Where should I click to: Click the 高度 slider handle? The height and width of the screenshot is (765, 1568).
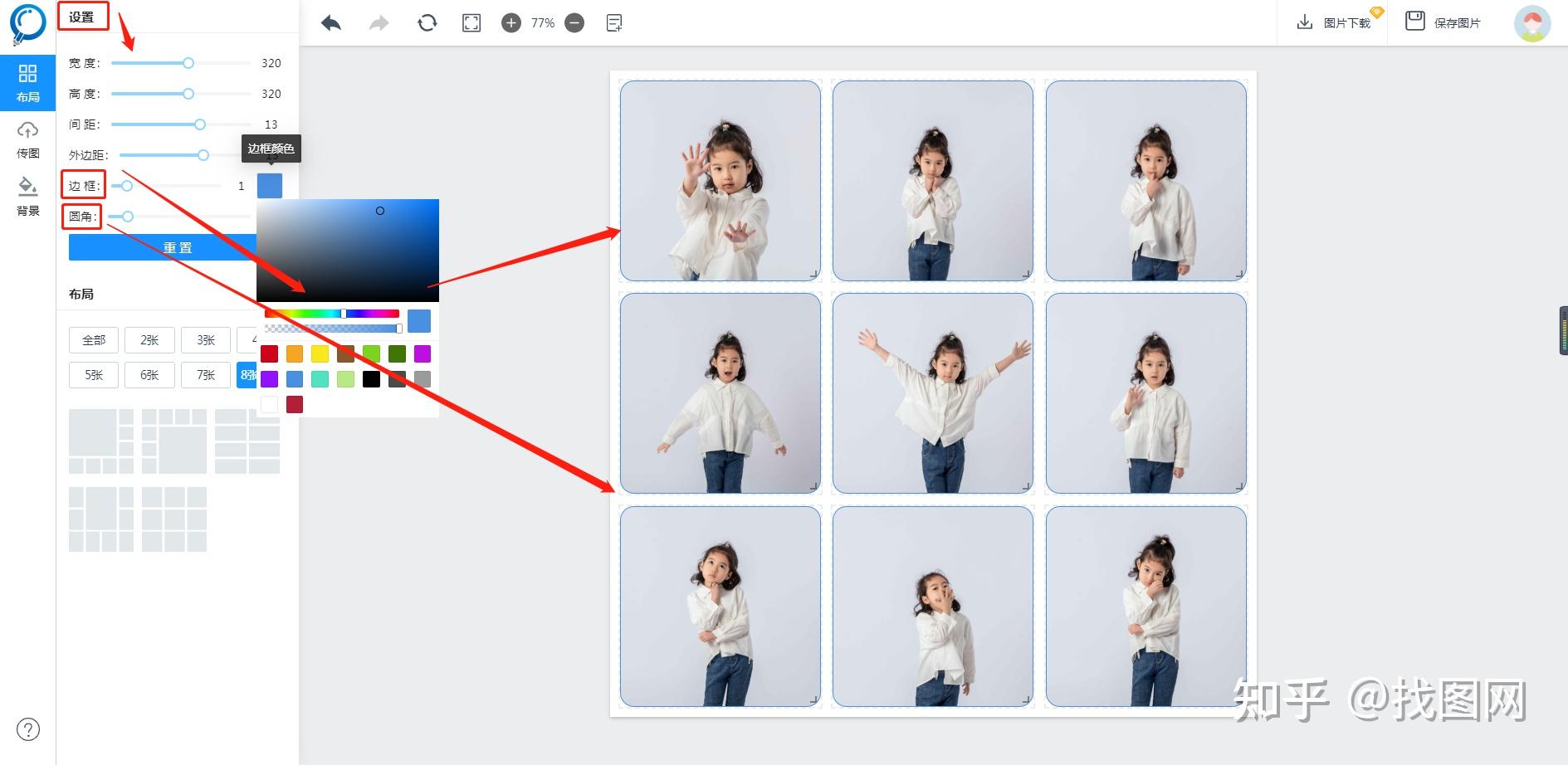click(188, 94)
